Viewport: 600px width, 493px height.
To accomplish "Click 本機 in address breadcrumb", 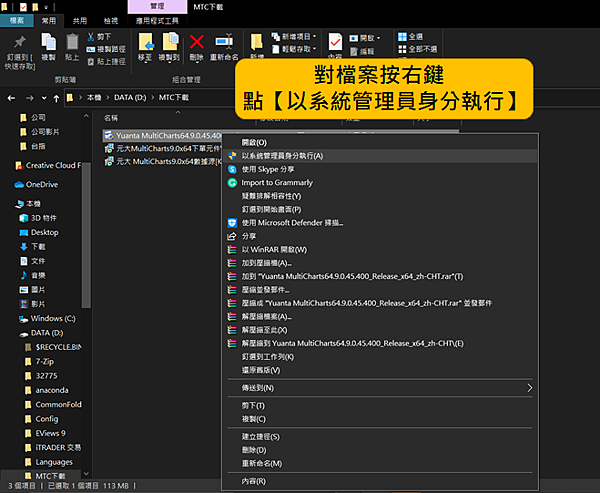I will pyautogui.click(x=94, y=98).
